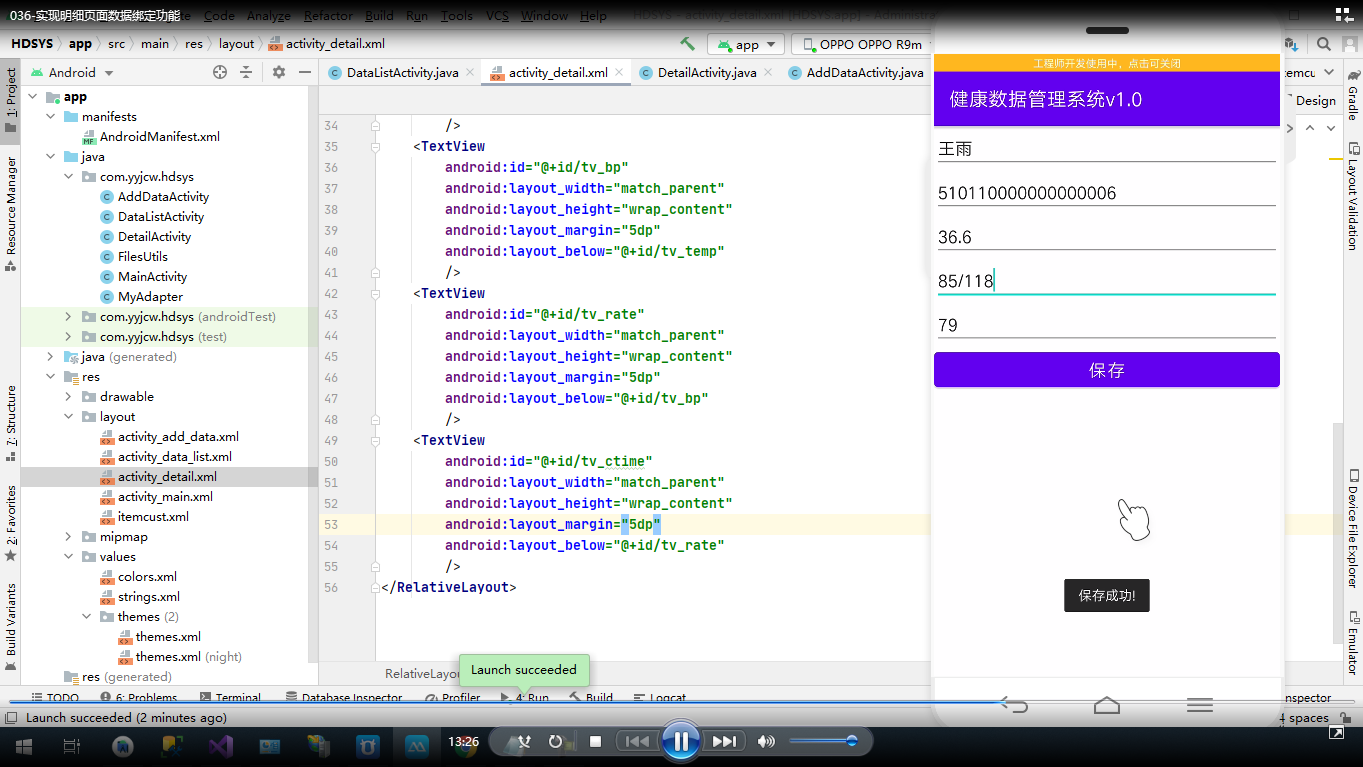Collapse the com.yyjcw.hdsys package

point(69,177)
